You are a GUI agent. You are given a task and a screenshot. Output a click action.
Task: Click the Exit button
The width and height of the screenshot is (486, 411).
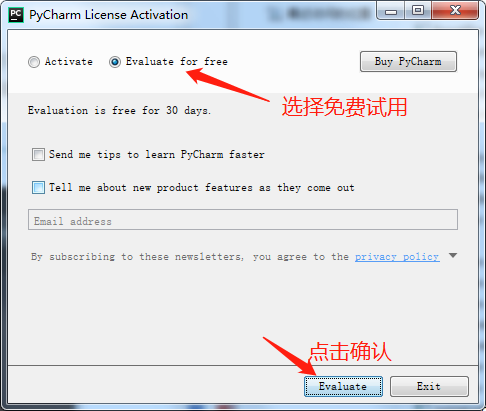tap(429, 386)
